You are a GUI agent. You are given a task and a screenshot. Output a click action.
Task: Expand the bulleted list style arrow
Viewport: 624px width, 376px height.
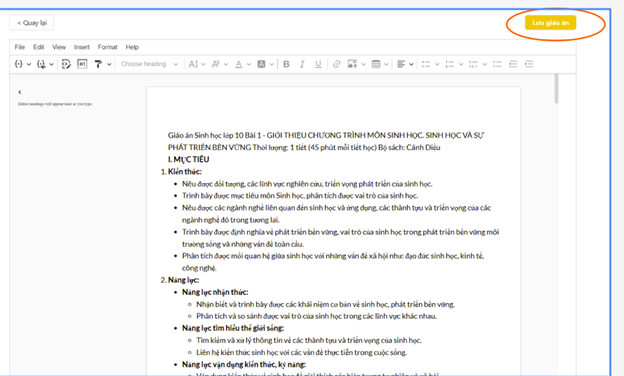[437, 64]
